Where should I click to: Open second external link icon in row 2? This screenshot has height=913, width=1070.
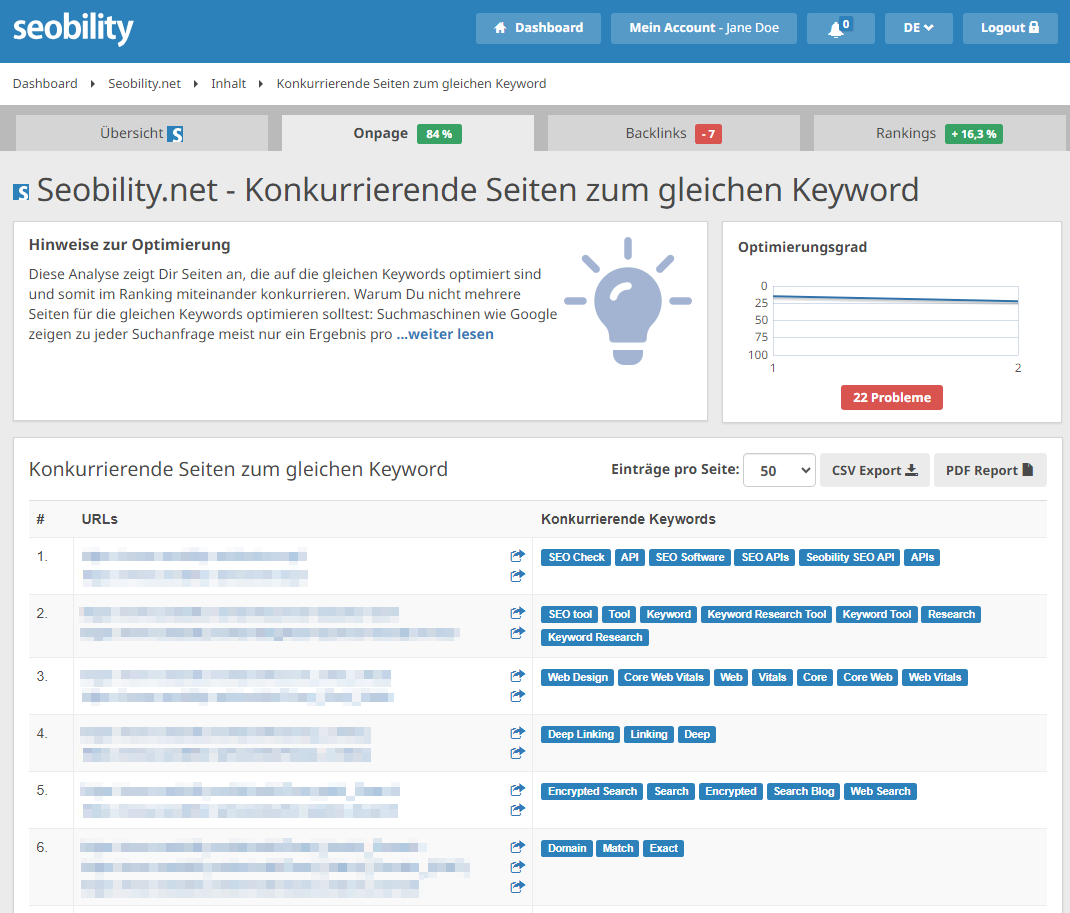(x=517, y=633)
